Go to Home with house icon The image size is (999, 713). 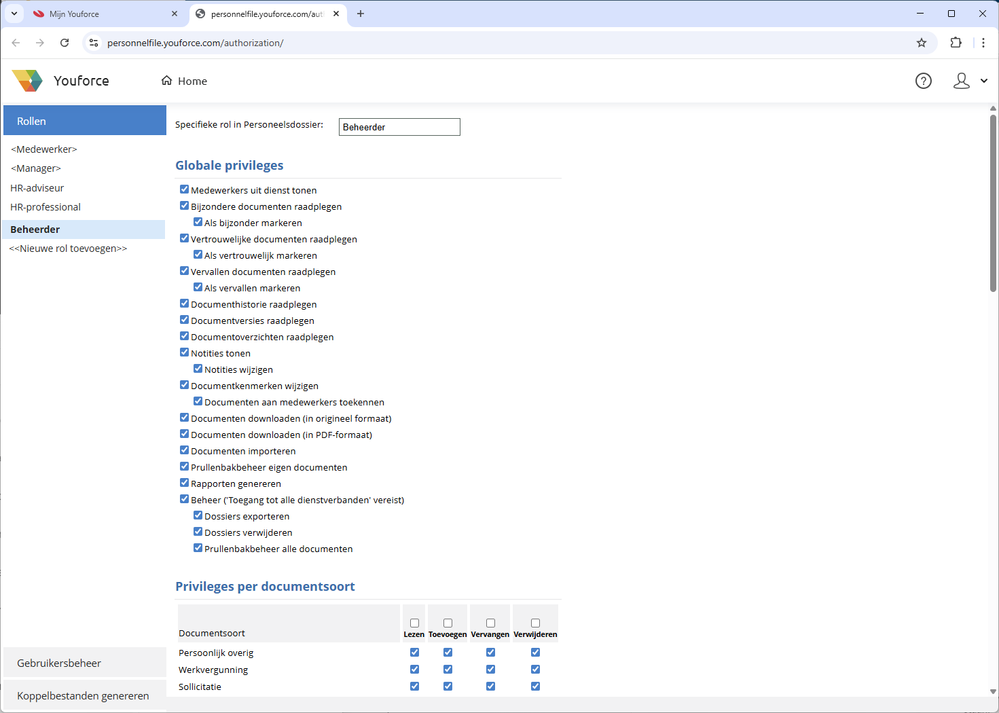click(x=184, y=81)
